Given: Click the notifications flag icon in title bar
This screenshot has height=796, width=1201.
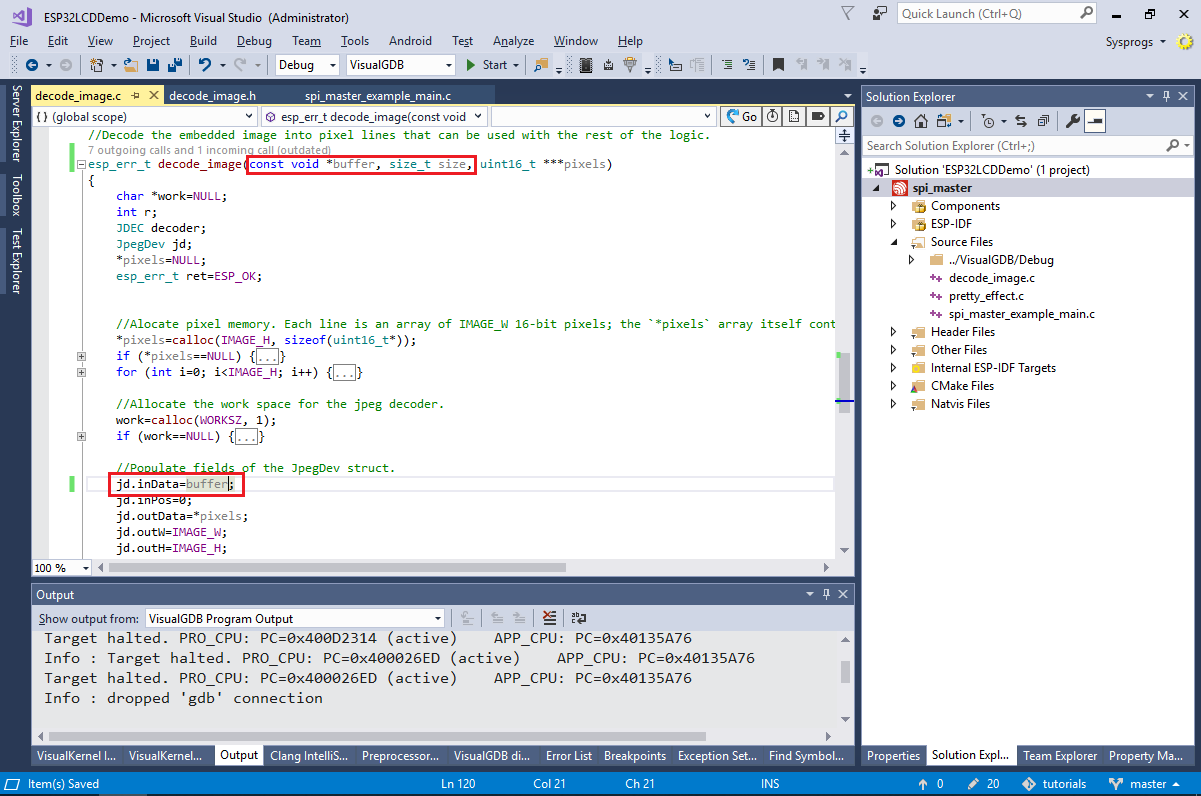Looking at the screenshot, I should (848, 14).
